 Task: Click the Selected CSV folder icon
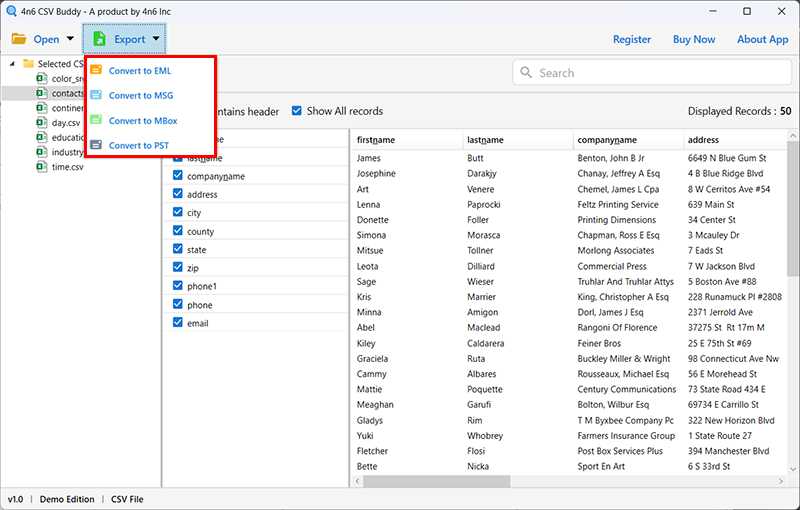(x=28, y=63)
